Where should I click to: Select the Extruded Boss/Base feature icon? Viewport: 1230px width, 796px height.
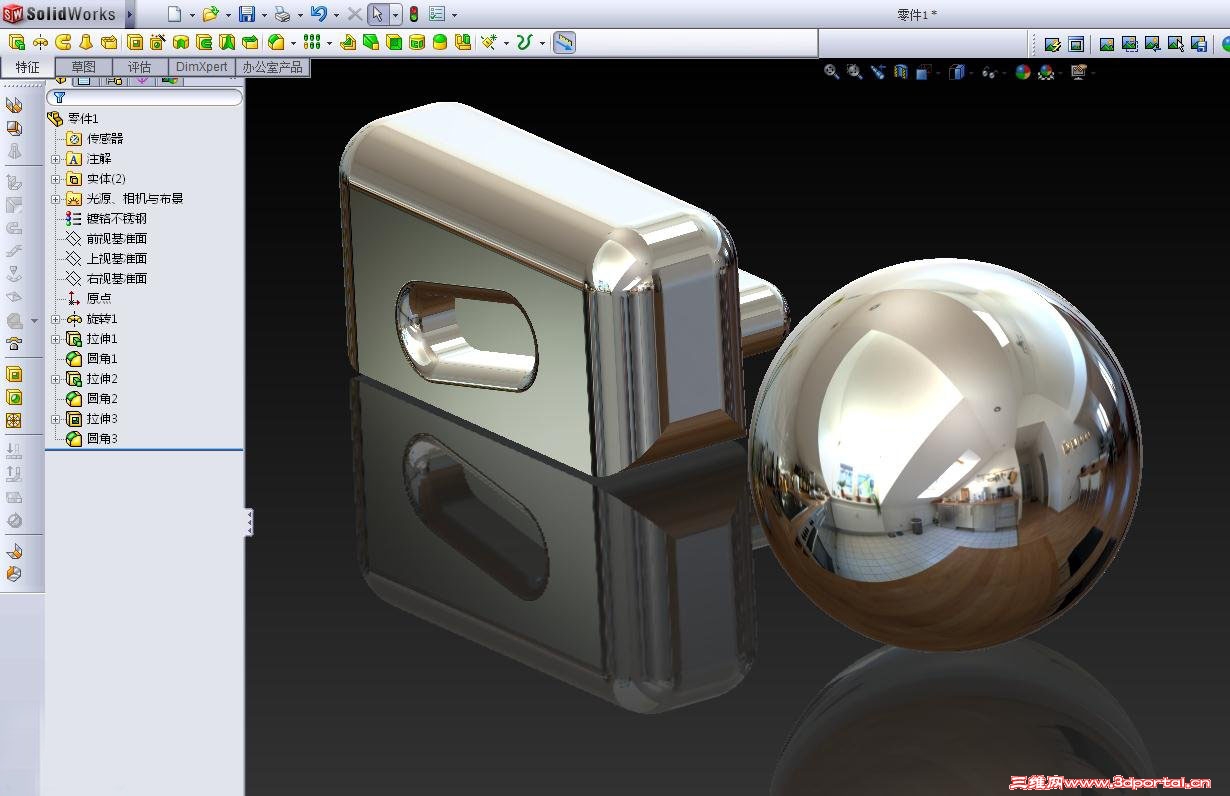tap(16, 42)
